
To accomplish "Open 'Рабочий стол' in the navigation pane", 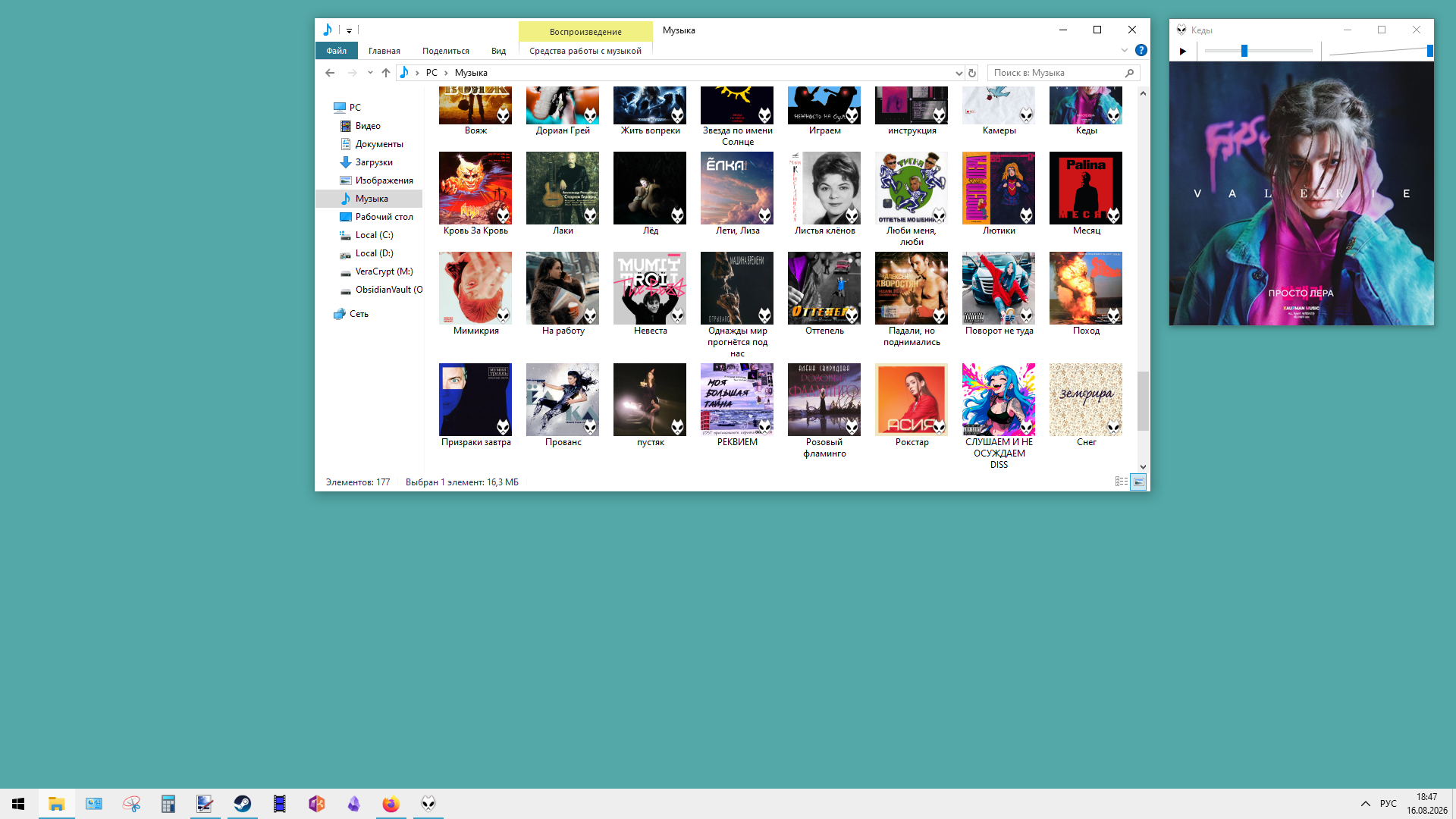I will pos(384,217).
